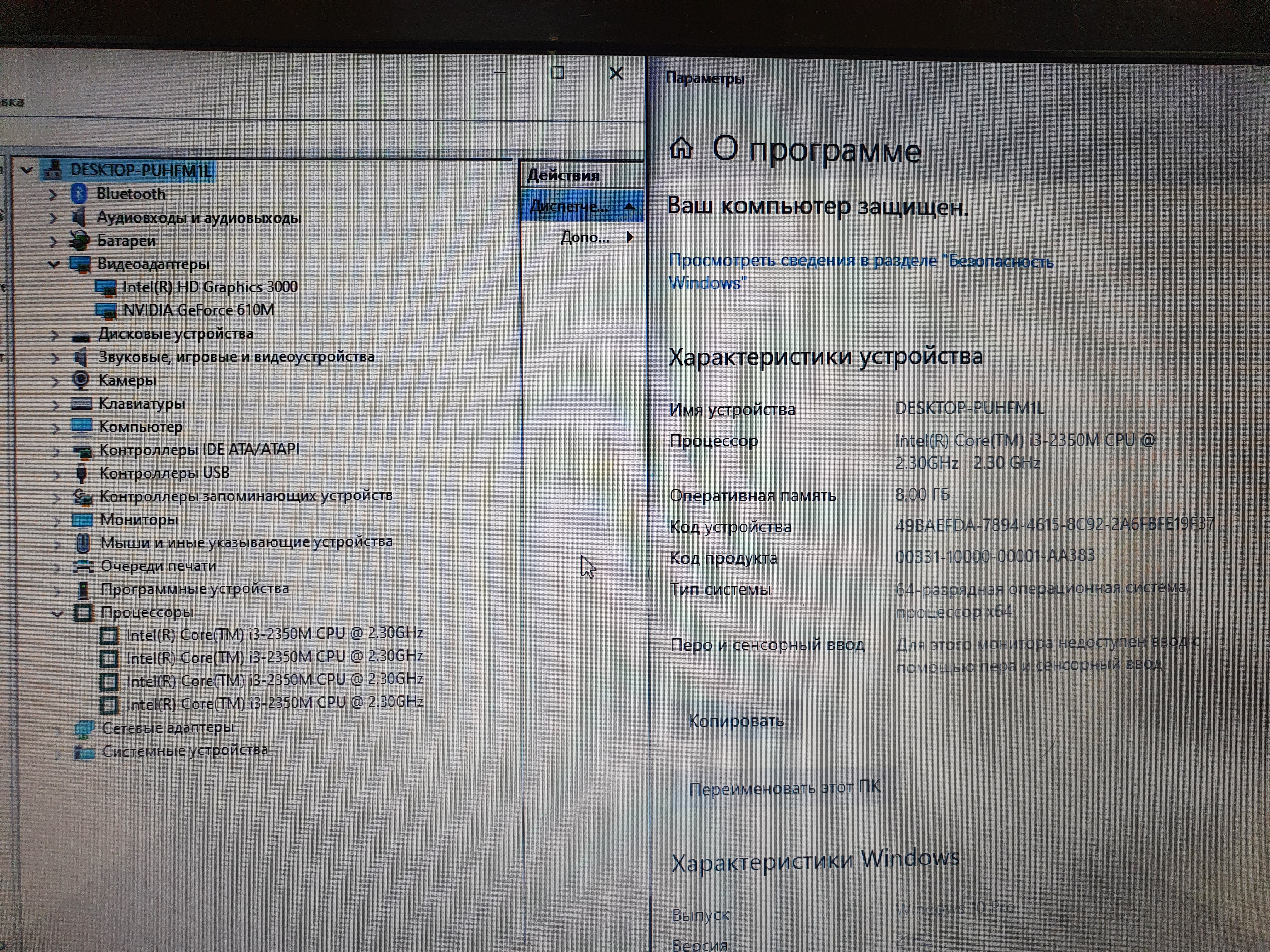Click the home icon in Параметры window
1270x952 pixels.
tap(682, 148)
